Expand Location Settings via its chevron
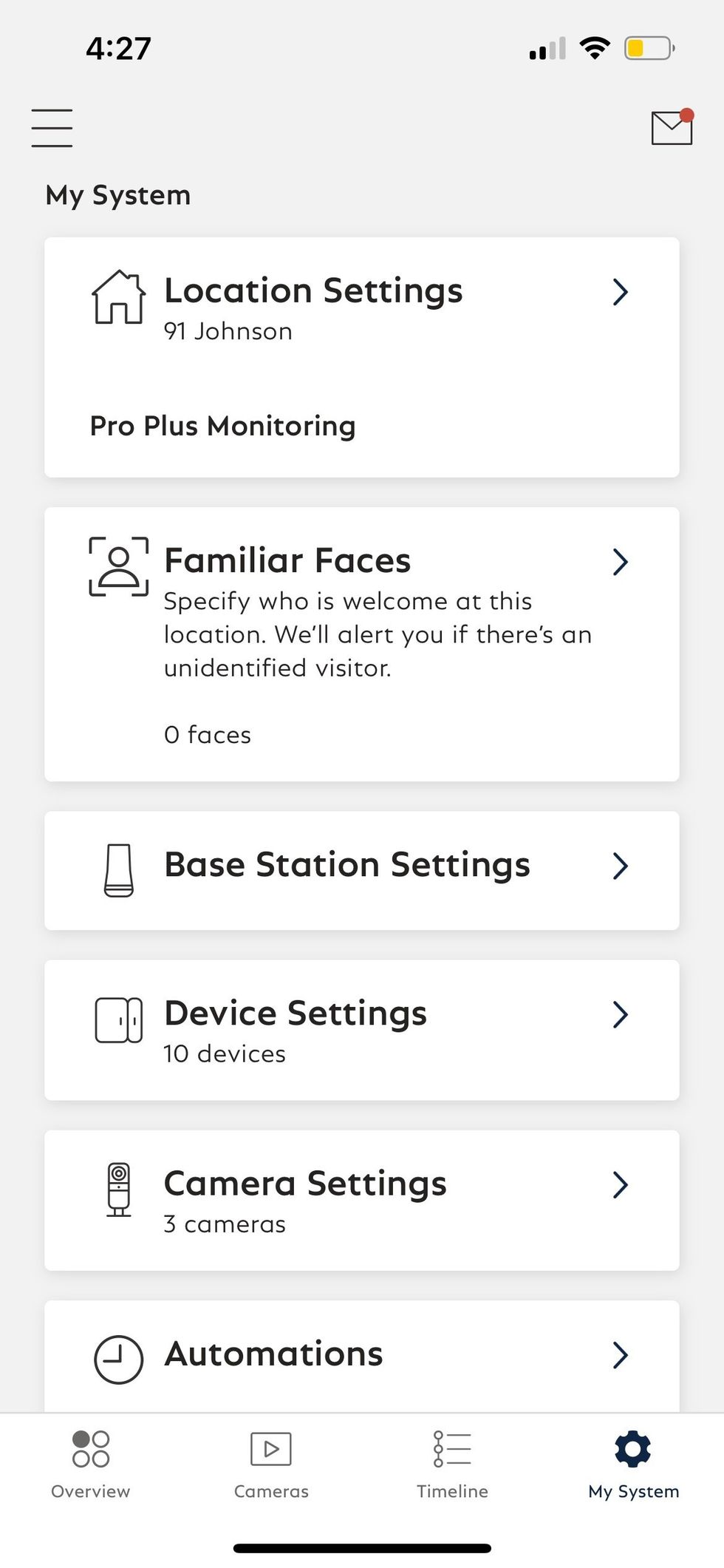 [621, 293]
